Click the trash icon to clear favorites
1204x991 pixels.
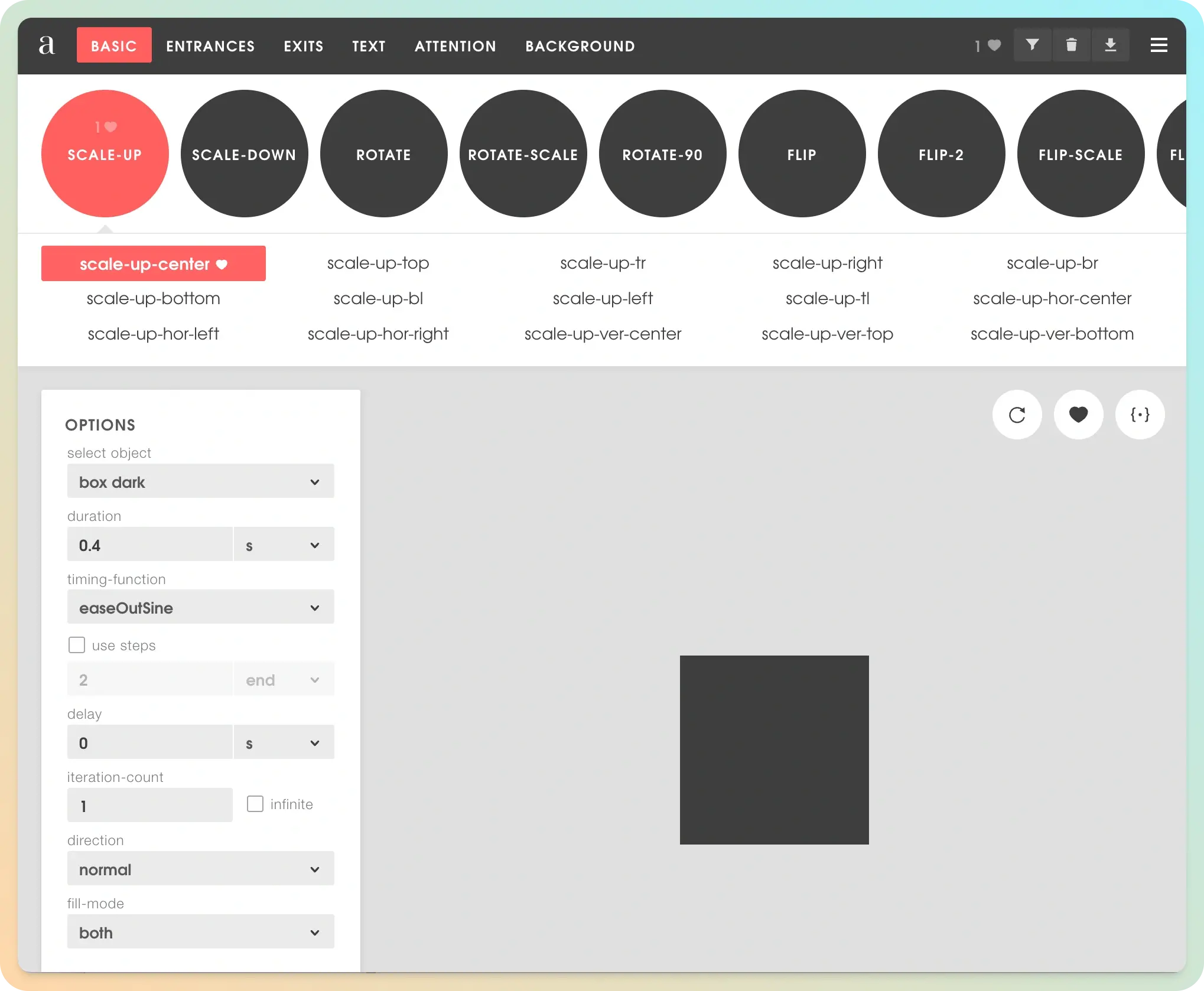[1071, 45]
